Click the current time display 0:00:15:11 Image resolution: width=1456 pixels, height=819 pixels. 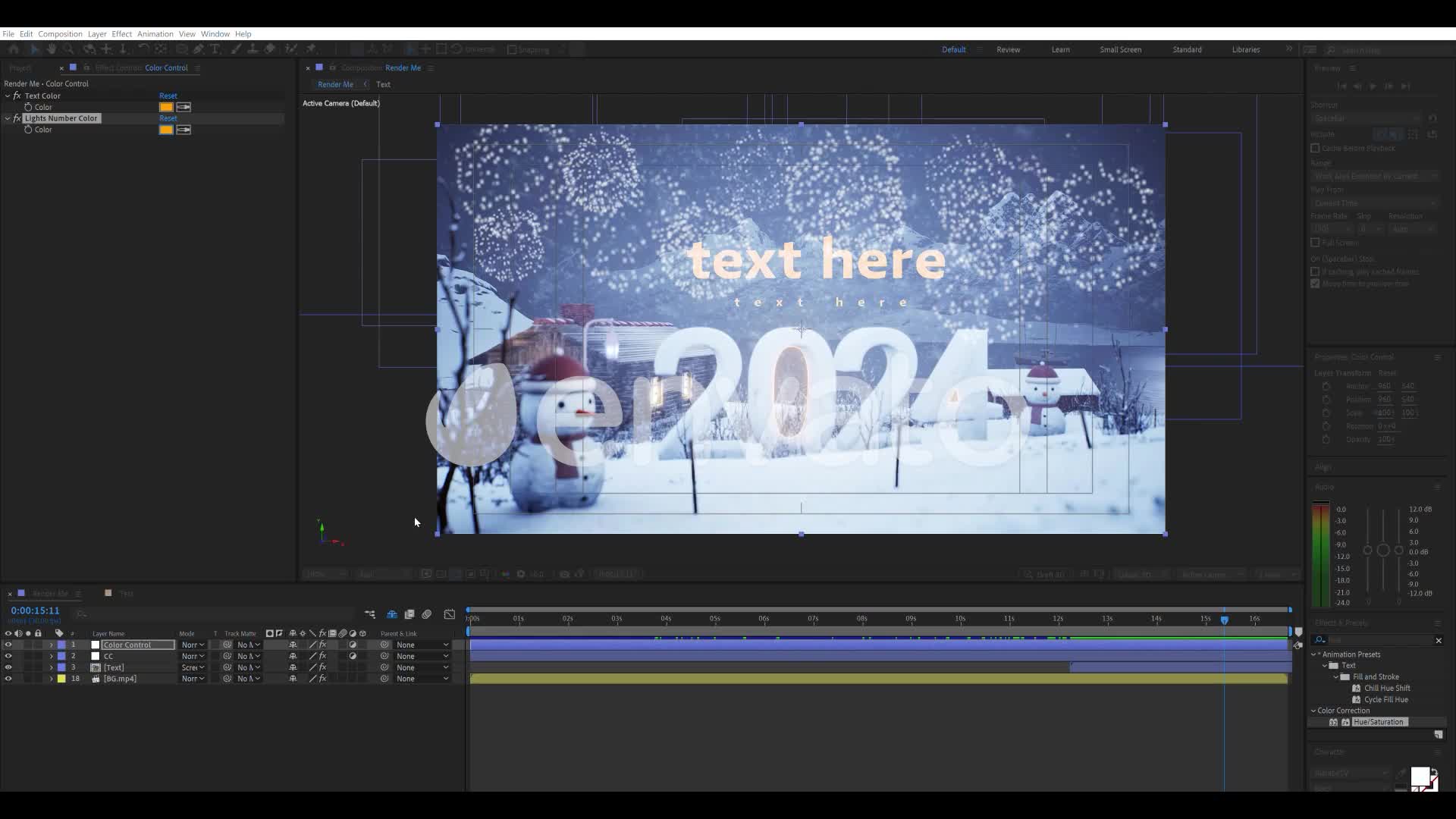(x=35, y=610)
